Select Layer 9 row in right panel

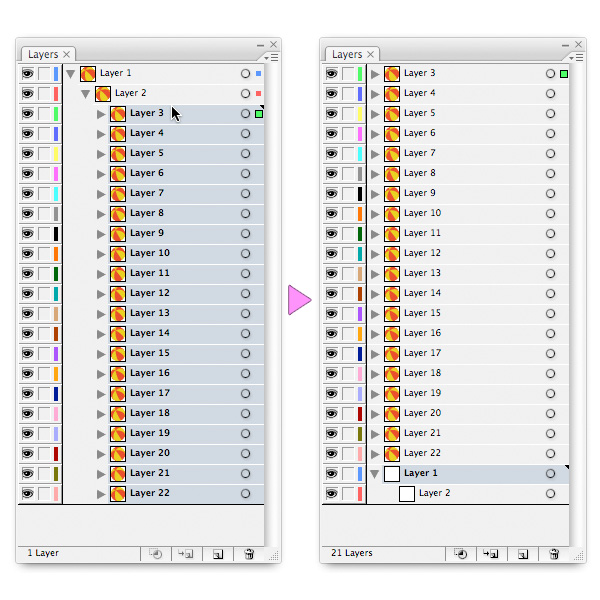click(x=468, y=193)
